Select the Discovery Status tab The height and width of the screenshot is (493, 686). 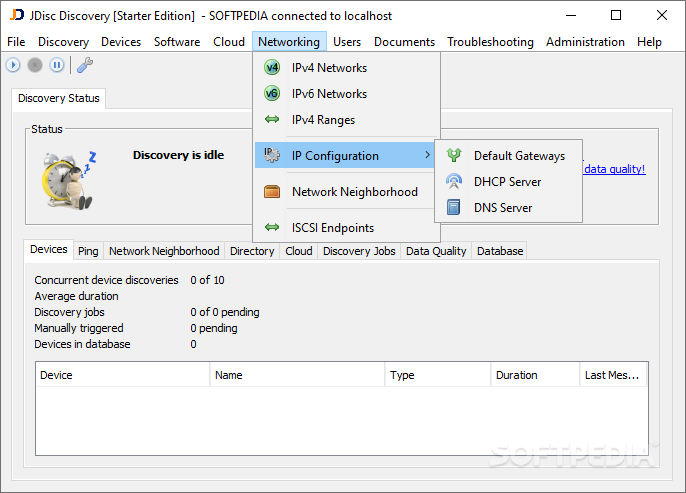[59, 98]
